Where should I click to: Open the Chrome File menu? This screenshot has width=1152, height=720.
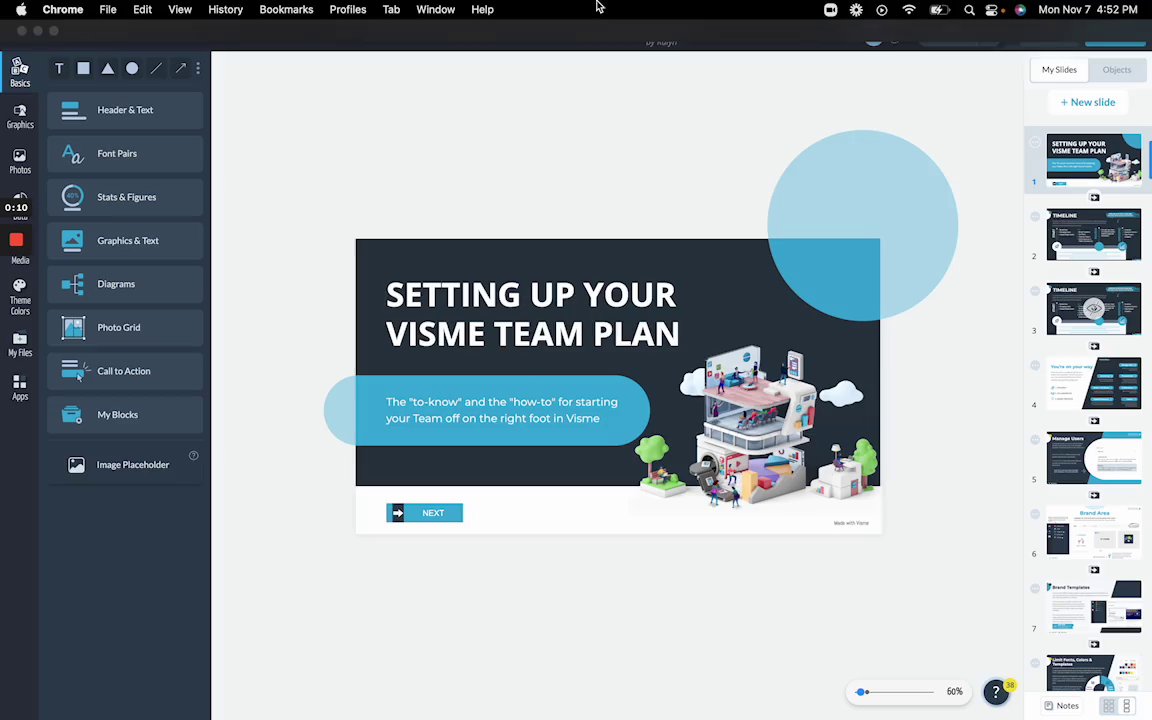point(108,10)
